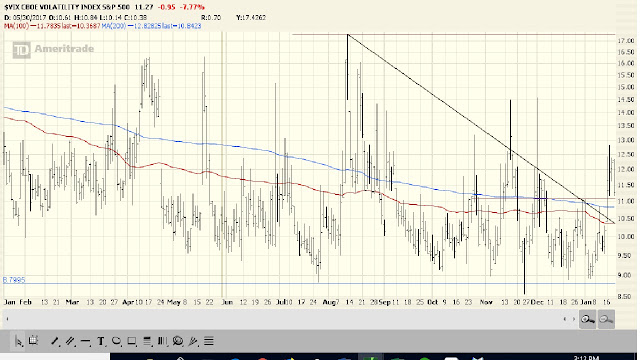The height and width of the screenshot is (360, 640).
Task: Move chart left with small left arrow near zoom
Action: (x=565, y=319)
